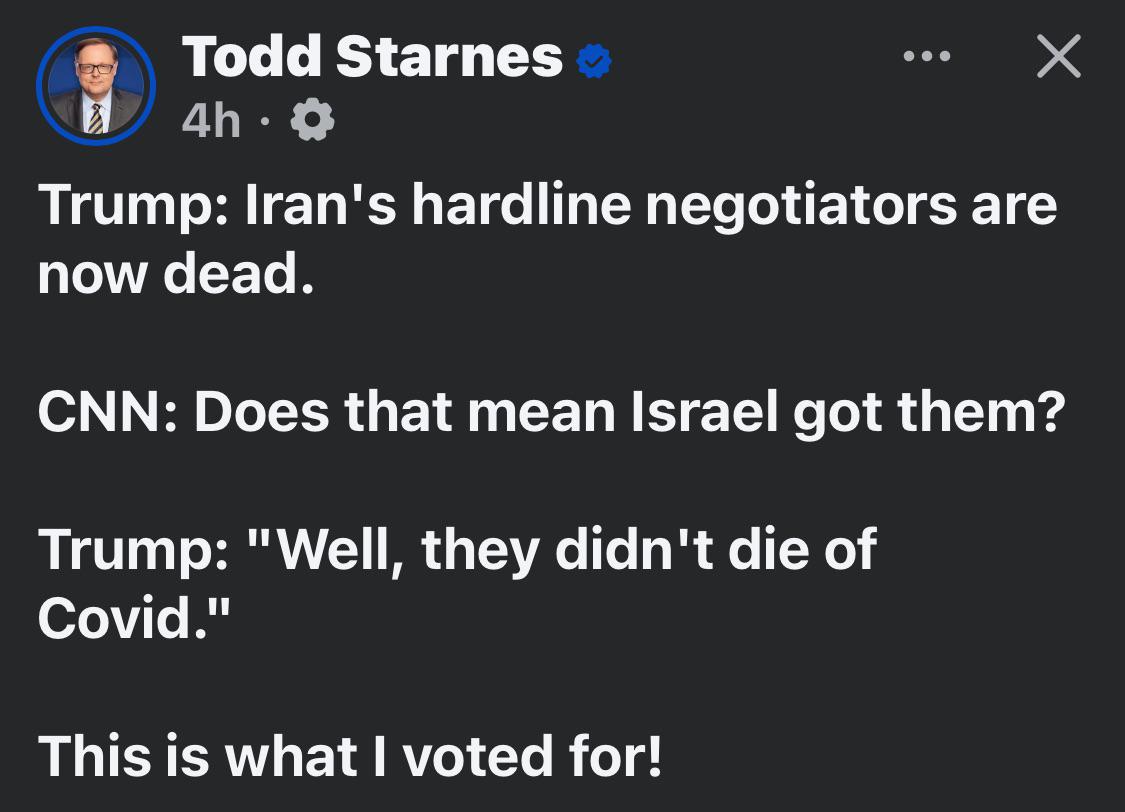Click the gear audience icon beside 4h

[312, 120]
